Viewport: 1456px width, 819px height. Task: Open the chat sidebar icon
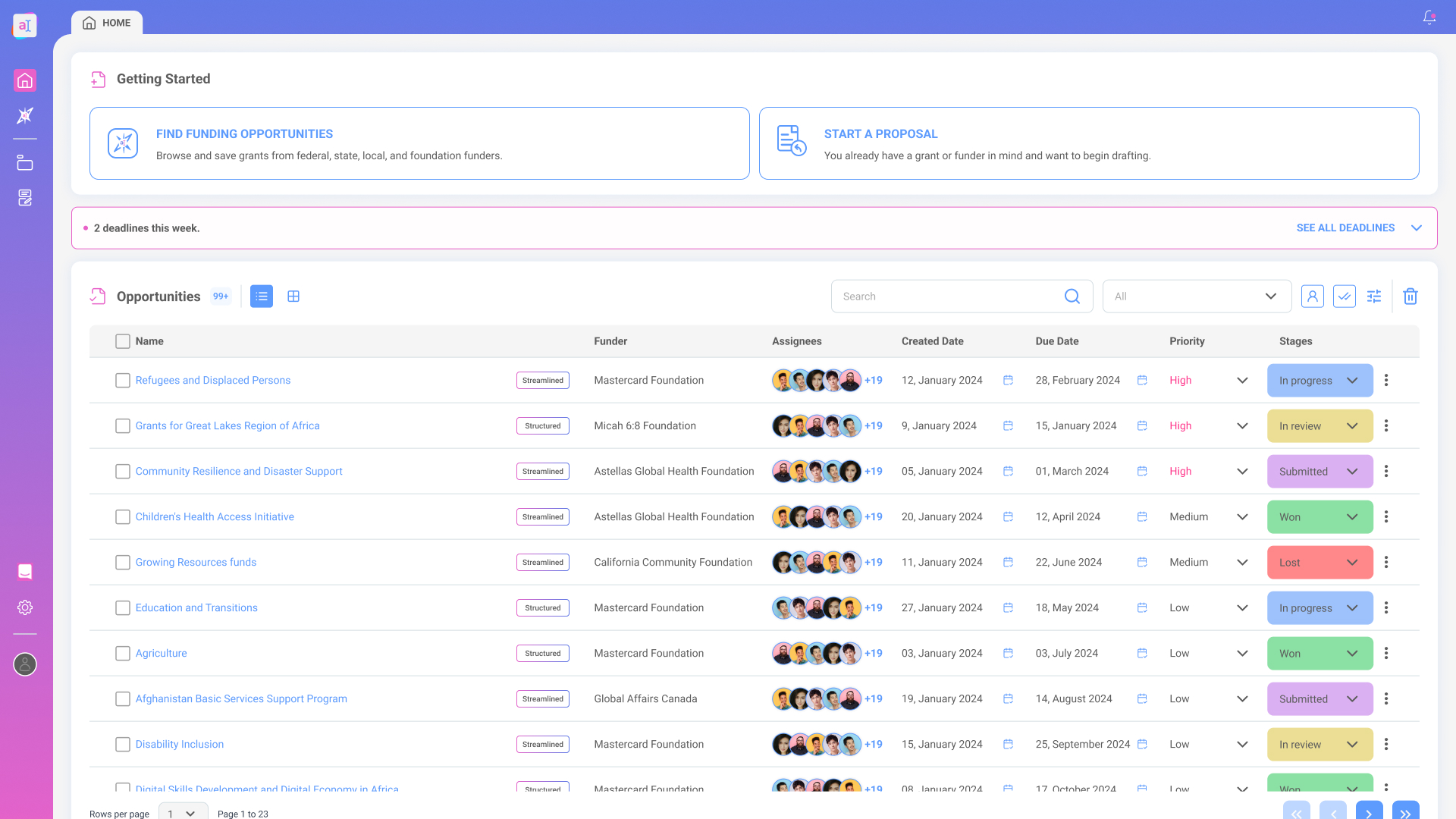coord(25,572)
